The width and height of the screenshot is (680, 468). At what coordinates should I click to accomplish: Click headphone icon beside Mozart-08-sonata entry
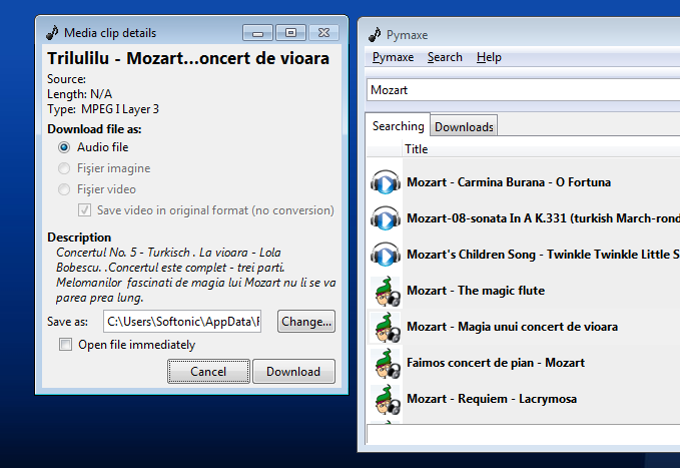[385, 218]
